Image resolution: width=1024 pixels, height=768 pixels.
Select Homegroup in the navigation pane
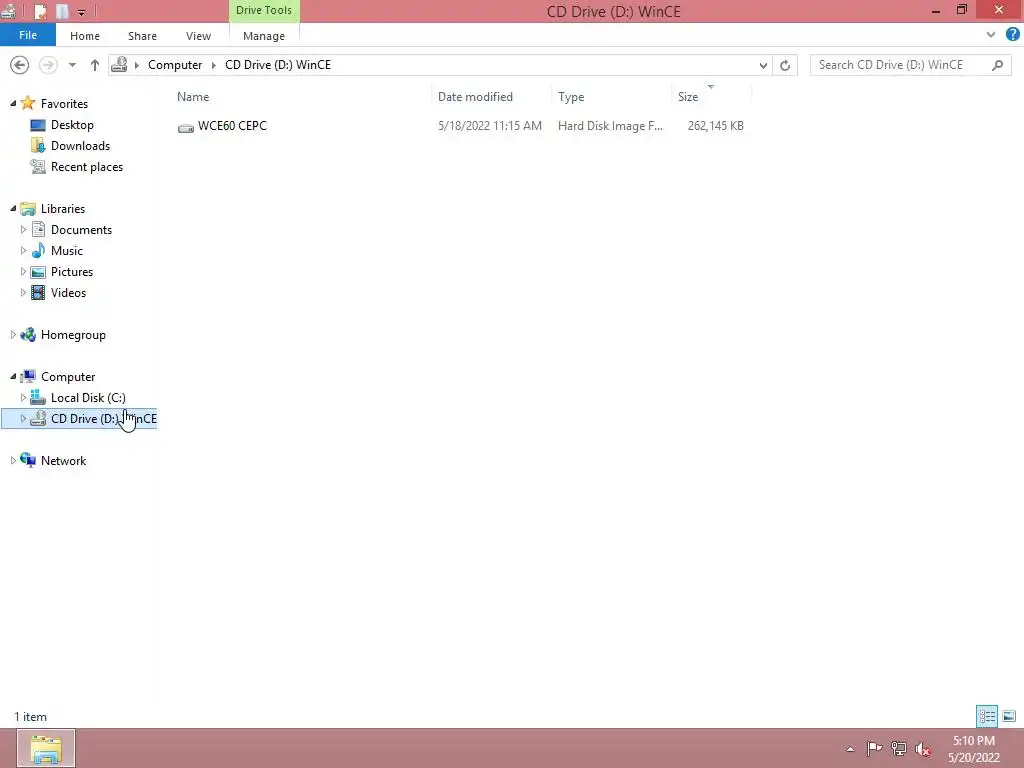[x=73, y=334]
